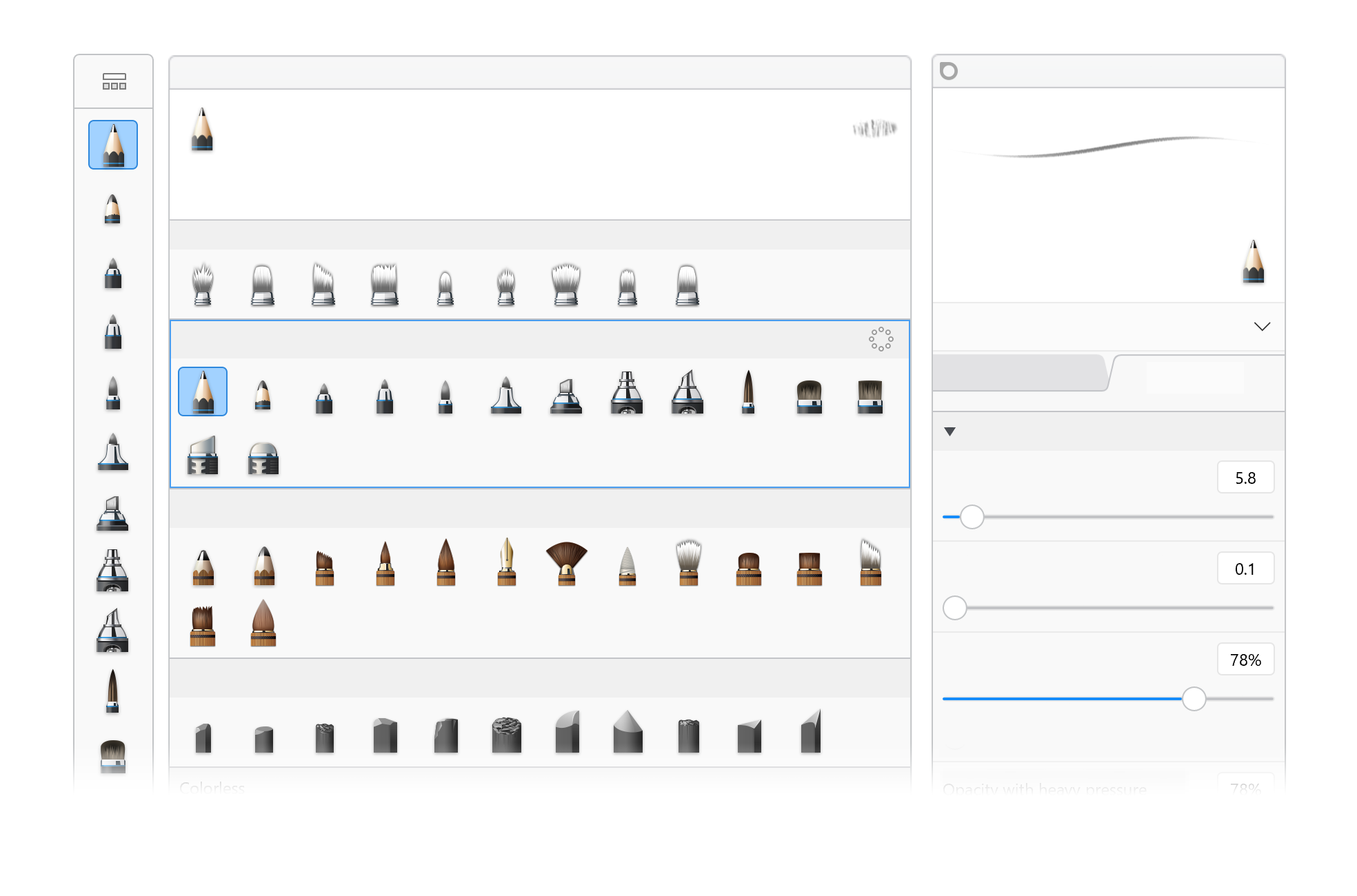Click the pencil stroke preview thumbnail in library
The image size is (1357, 896).
click(x=874, y=128)
